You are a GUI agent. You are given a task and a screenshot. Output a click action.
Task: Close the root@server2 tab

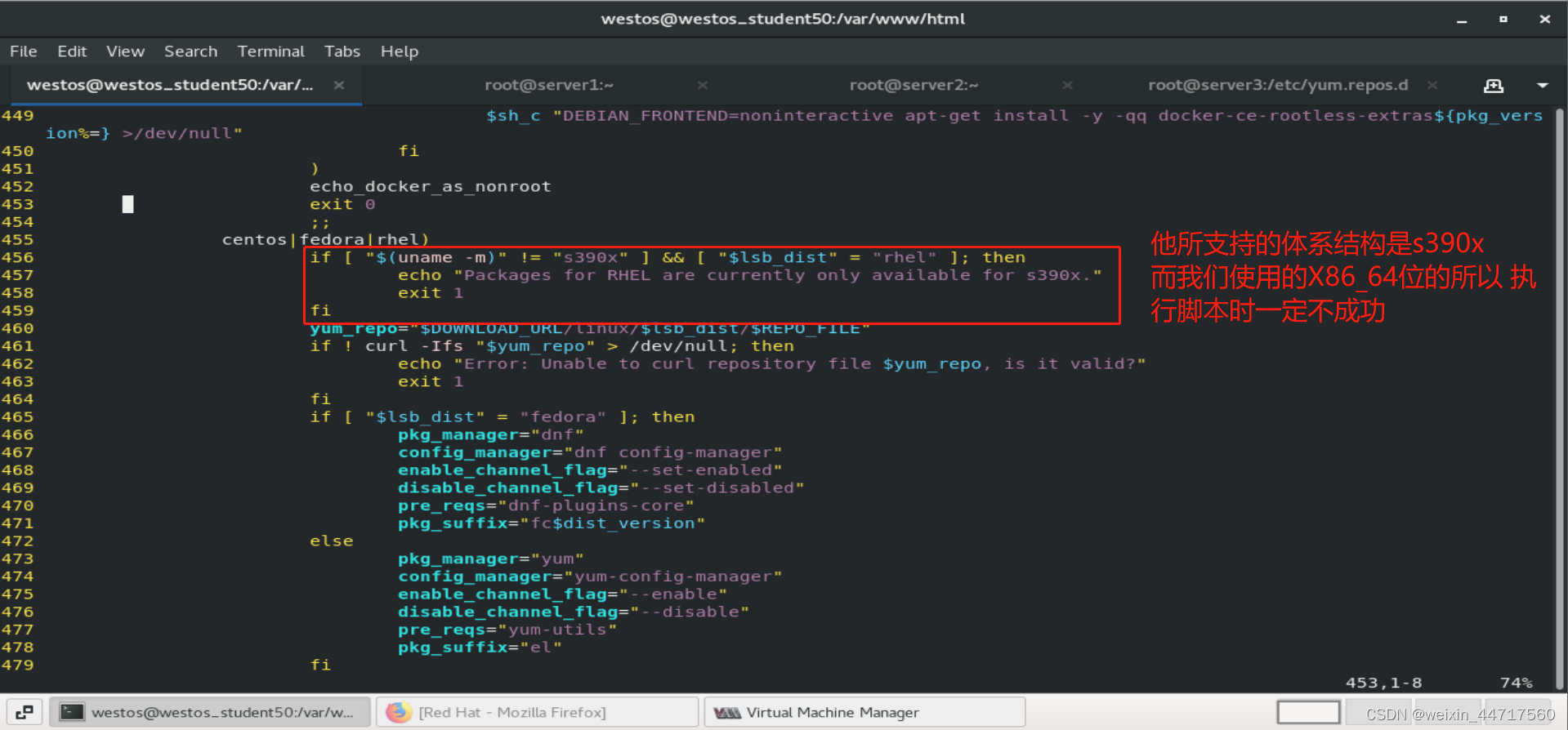(x=1067, y=85)
